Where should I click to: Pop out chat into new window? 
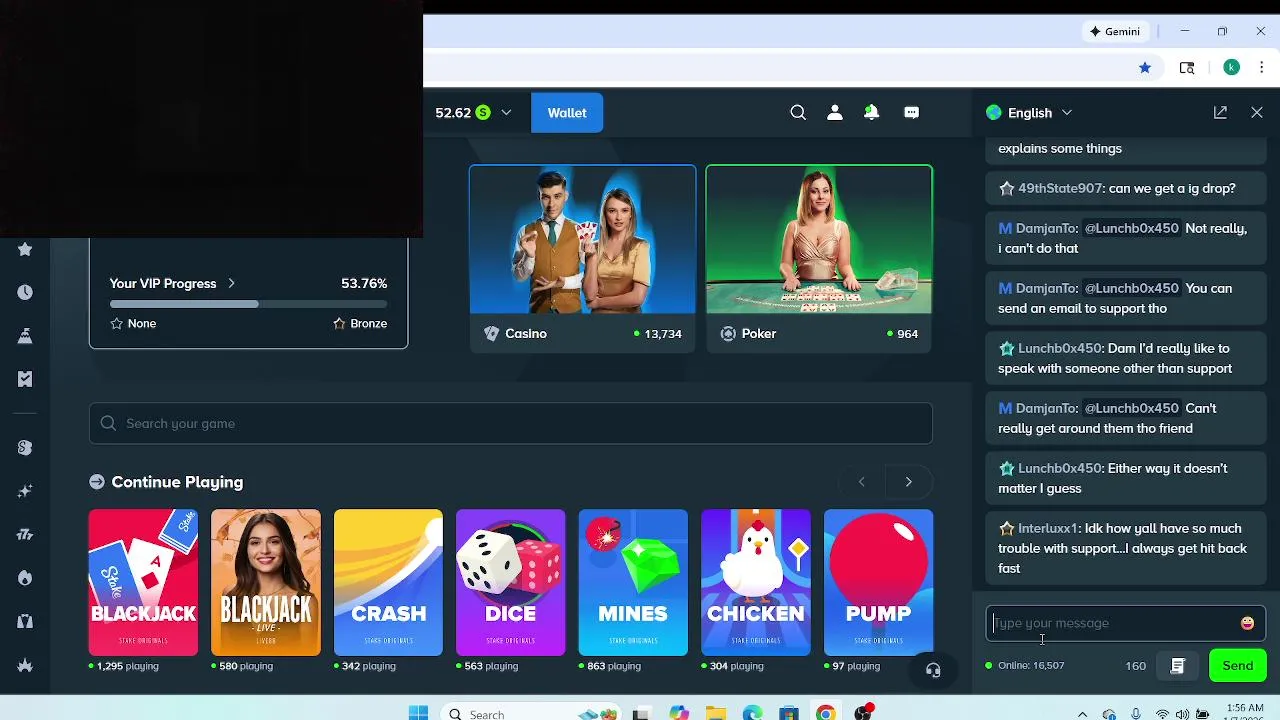[1220, 113]
